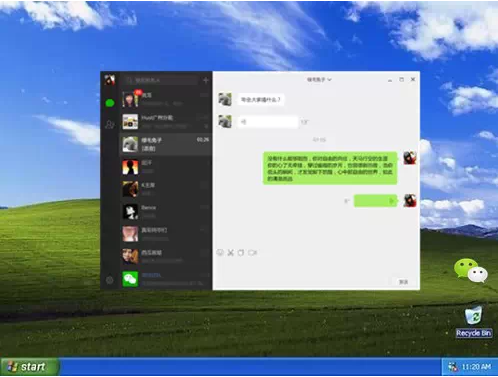Image resolution: width=498 pixels, height=377 pixels.
Task: Expand the chat title dropdown chevron
Action: (330, 80)
